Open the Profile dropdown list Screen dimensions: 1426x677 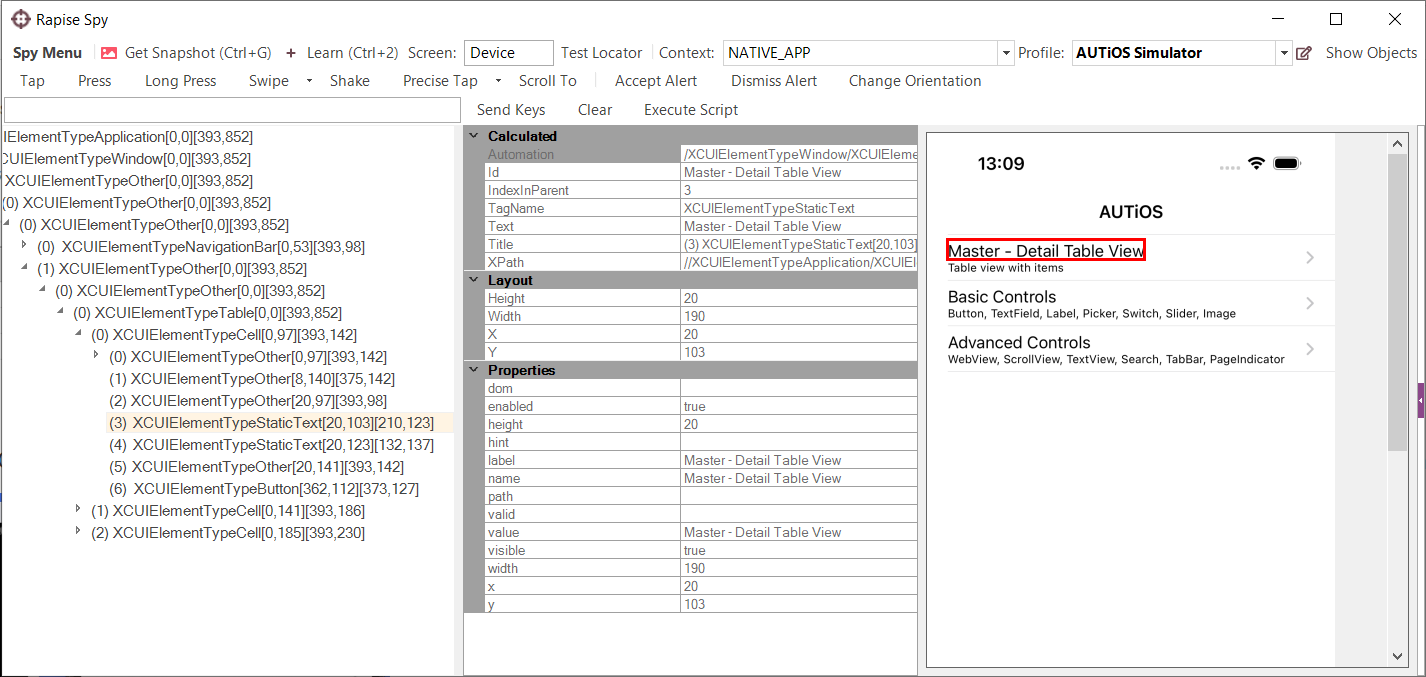coord(1284,53)
